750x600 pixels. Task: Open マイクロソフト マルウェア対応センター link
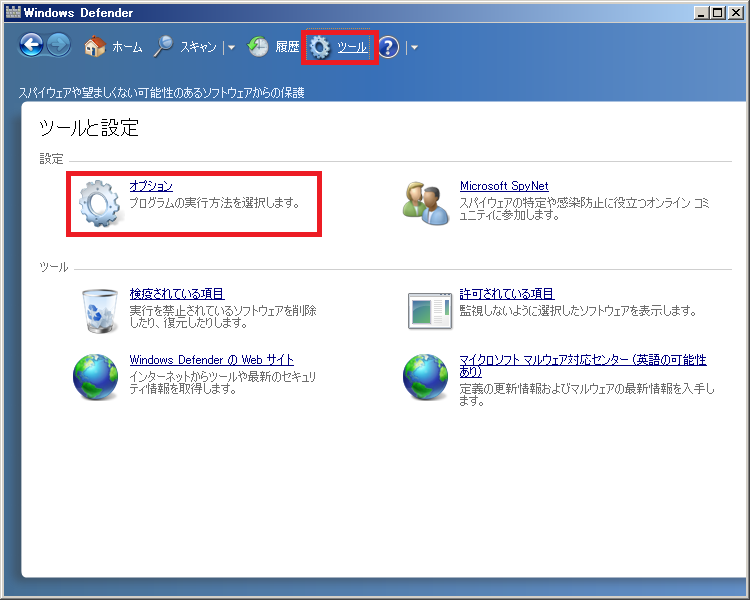click(x=583, y=365)
